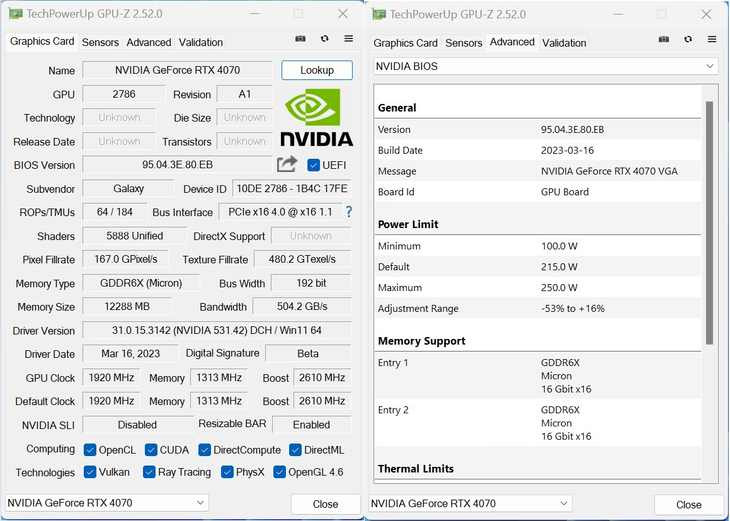This screenshot has width=730, height=521.
Task: Toggle the OpenCL checkbox
Action: point(90,450)
